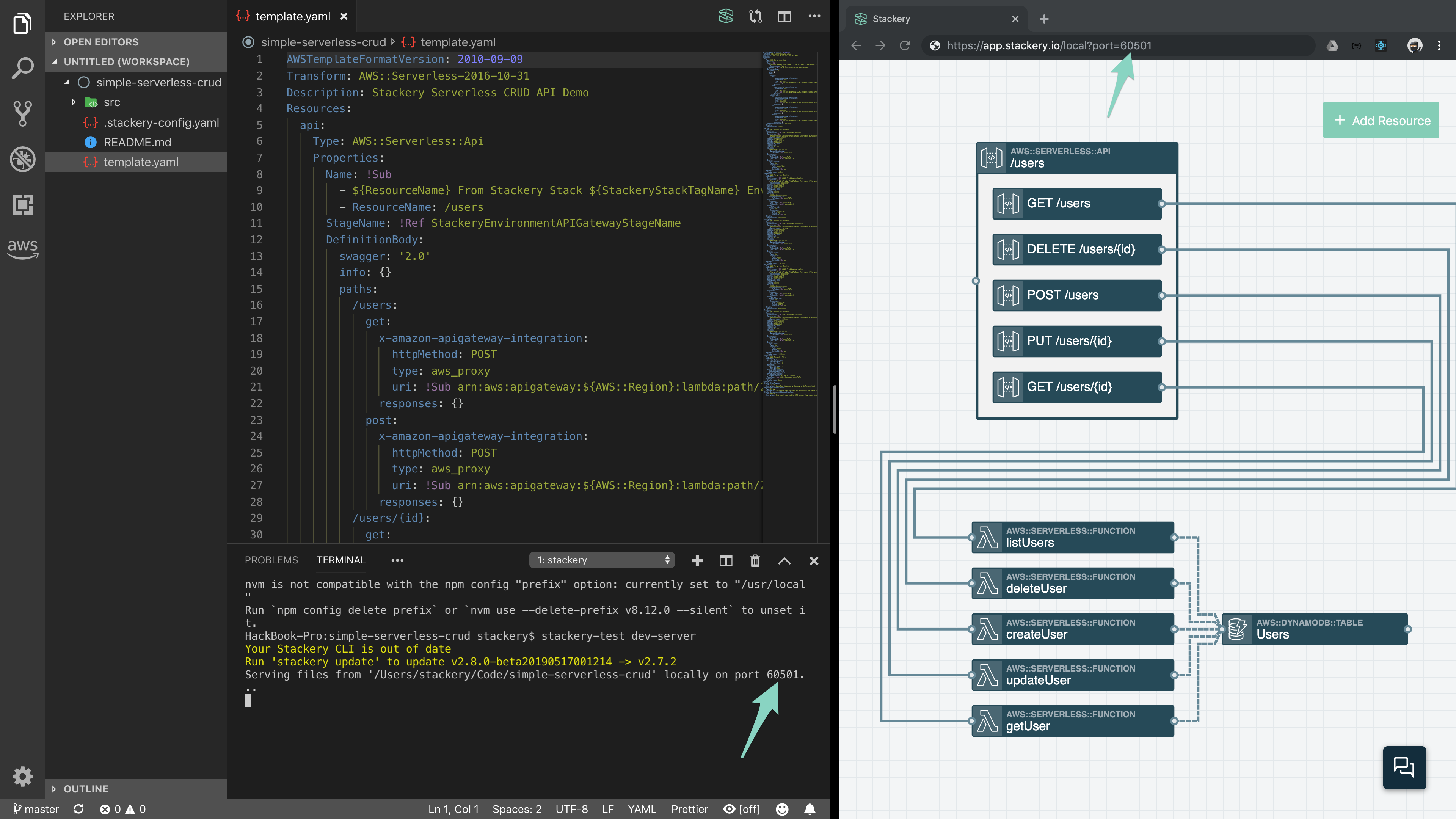Click template.yaml breadcrumb segment
Viewport: 1456px width, 819px height.
point(448,42)
